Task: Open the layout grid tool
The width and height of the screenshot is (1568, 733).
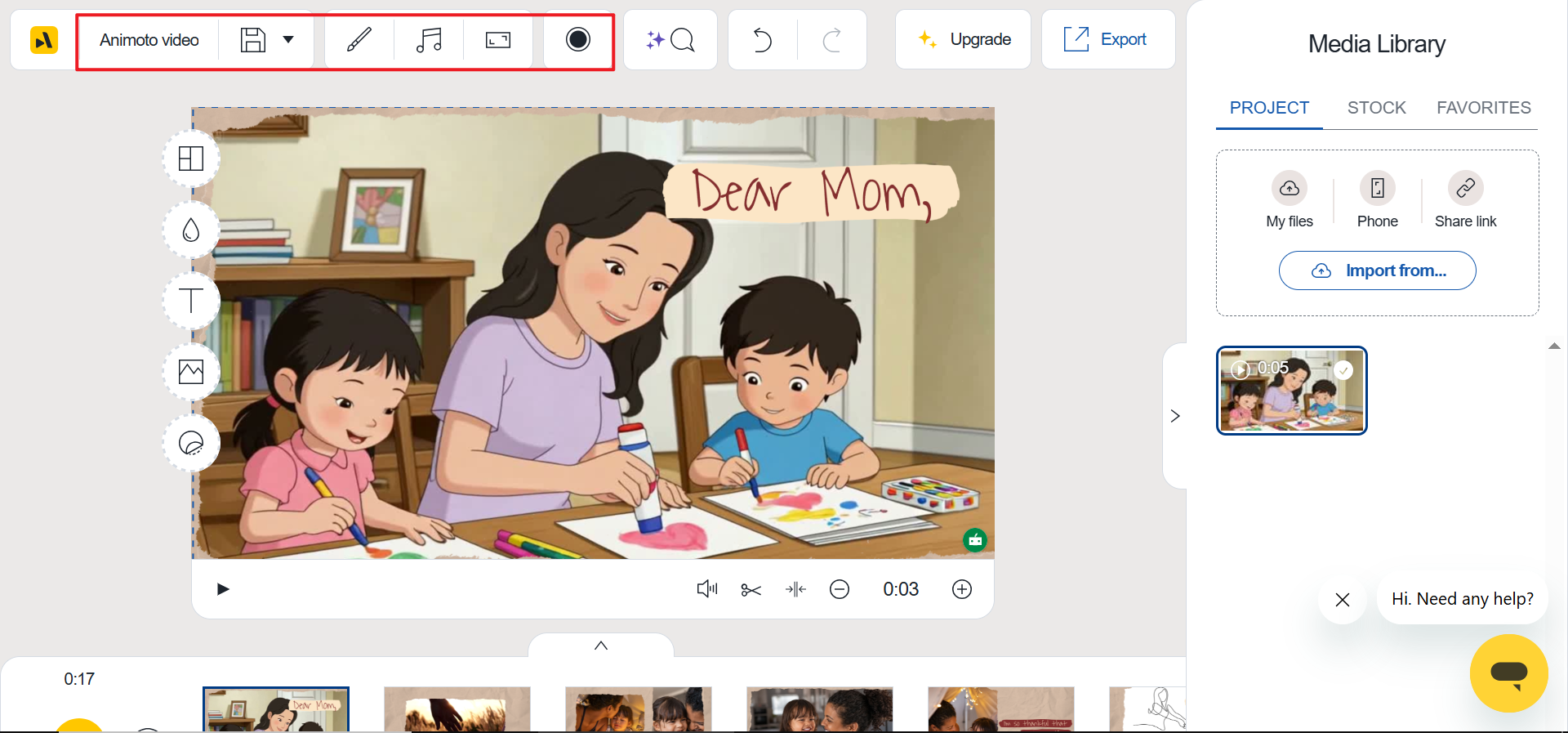Action: click(191, 159)
